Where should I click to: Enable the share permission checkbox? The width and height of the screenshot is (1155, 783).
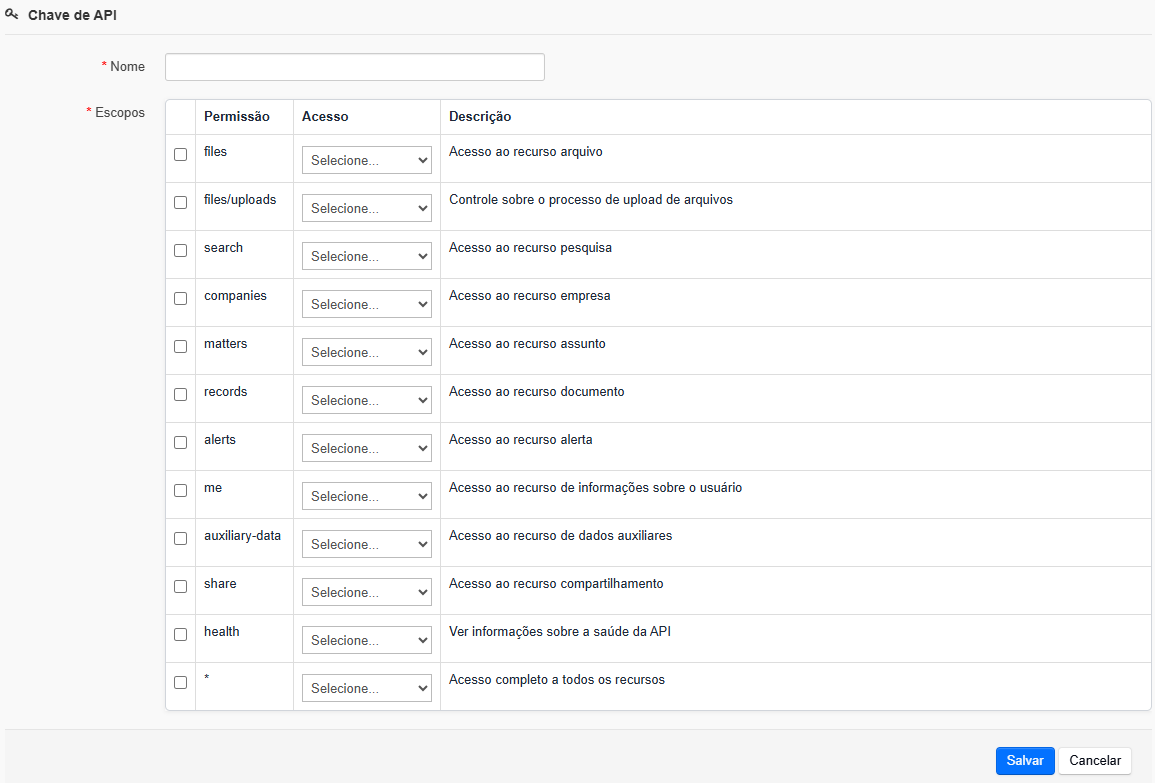(180, 586)
